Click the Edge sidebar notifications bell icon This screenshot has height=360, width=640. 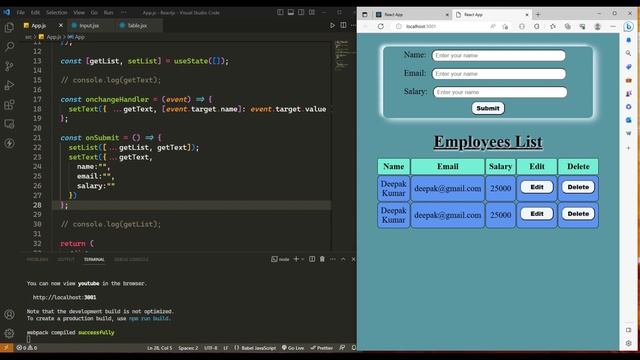[629, 40]
